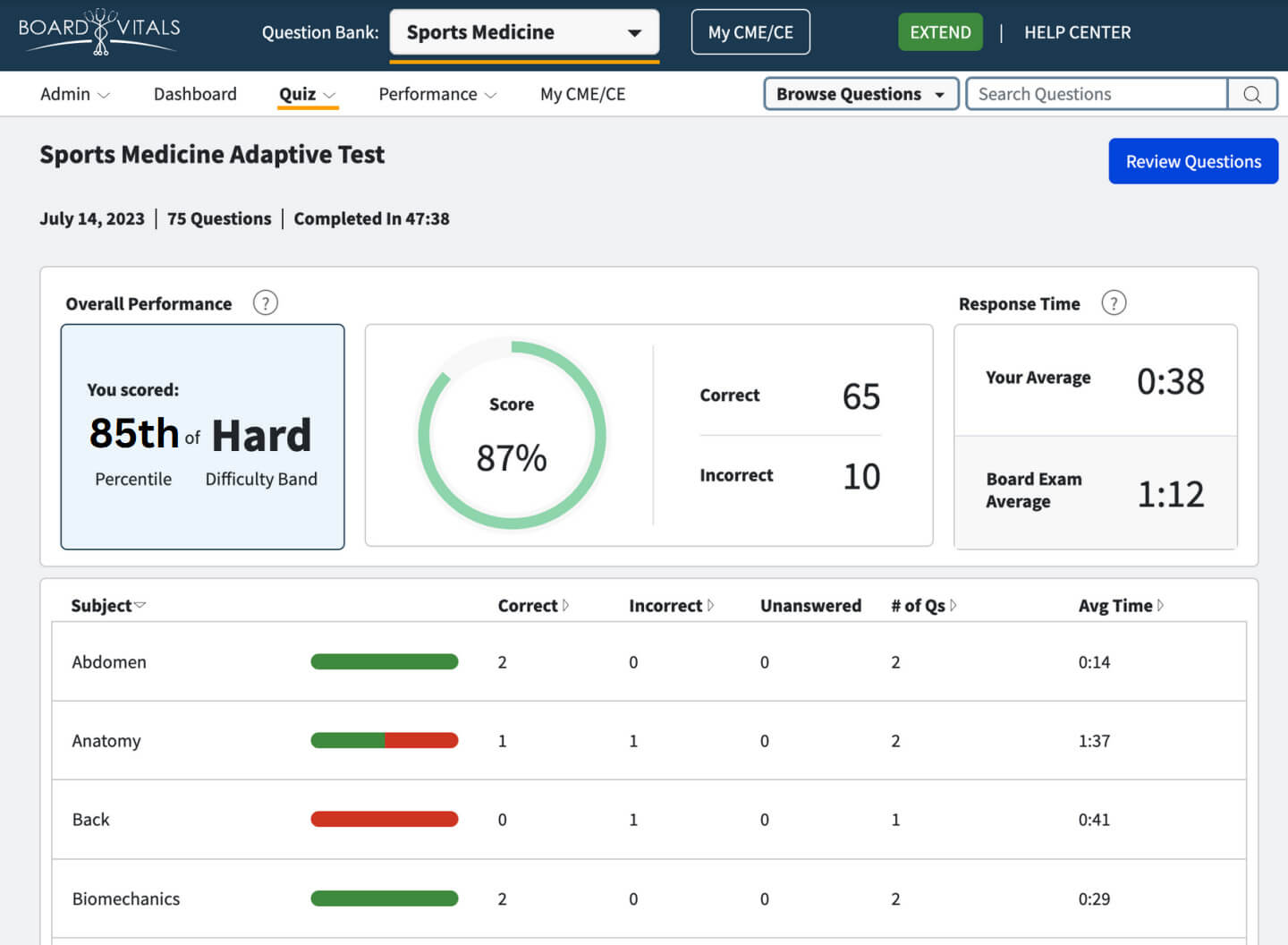Click the Review Questions button
The width and height of the screenshot is (1288, 945).
[1193, 161]
